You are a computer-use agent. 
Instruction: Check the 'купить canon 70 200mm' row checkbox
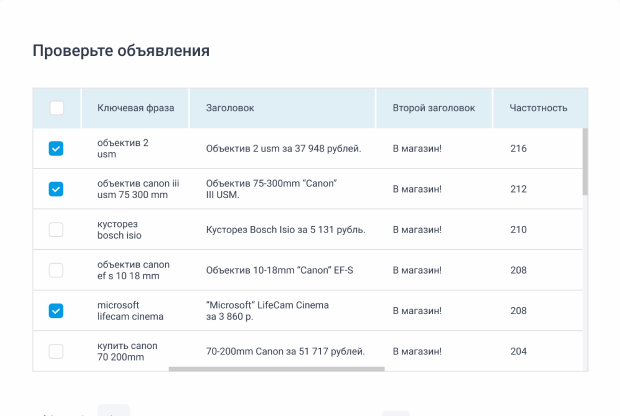coord(56,351)
